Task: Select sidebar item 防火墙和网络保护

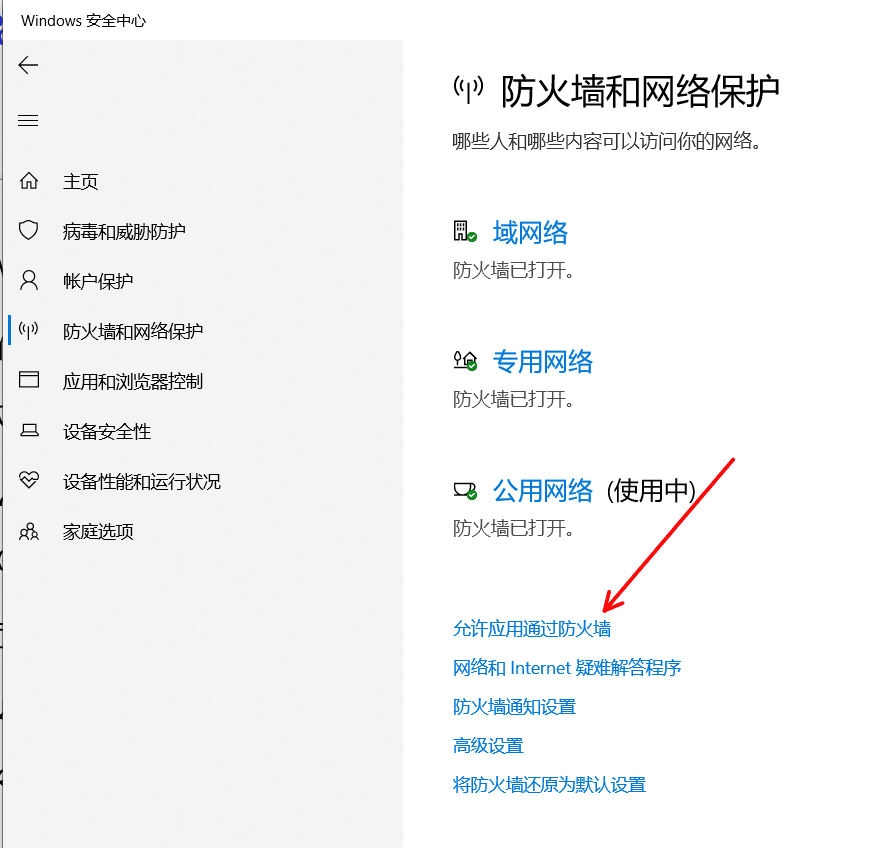Action: [133, 331]
